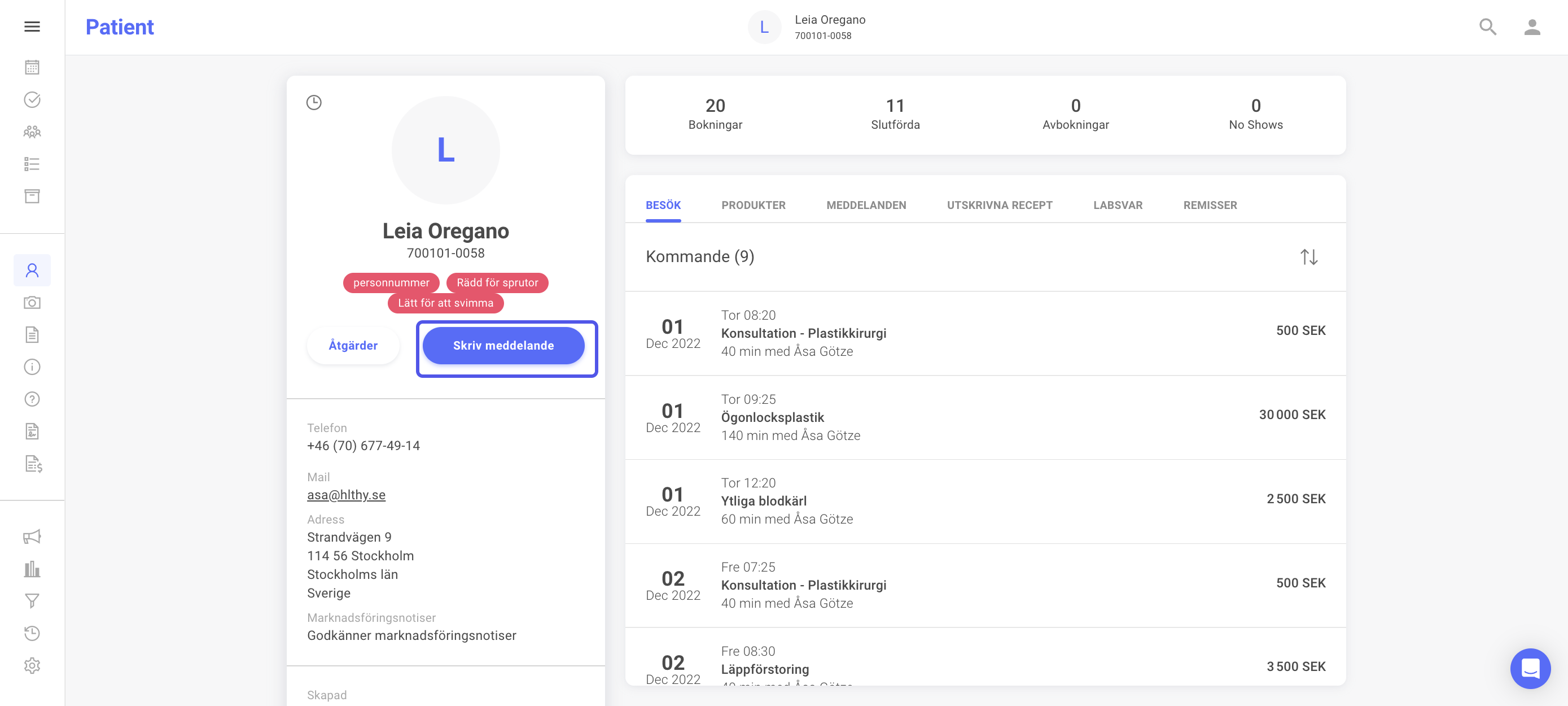Click the Strandvägen 9 address line
Image resolution: width=1568 pixels, height=706 pixels.
(x=349, y=537)
